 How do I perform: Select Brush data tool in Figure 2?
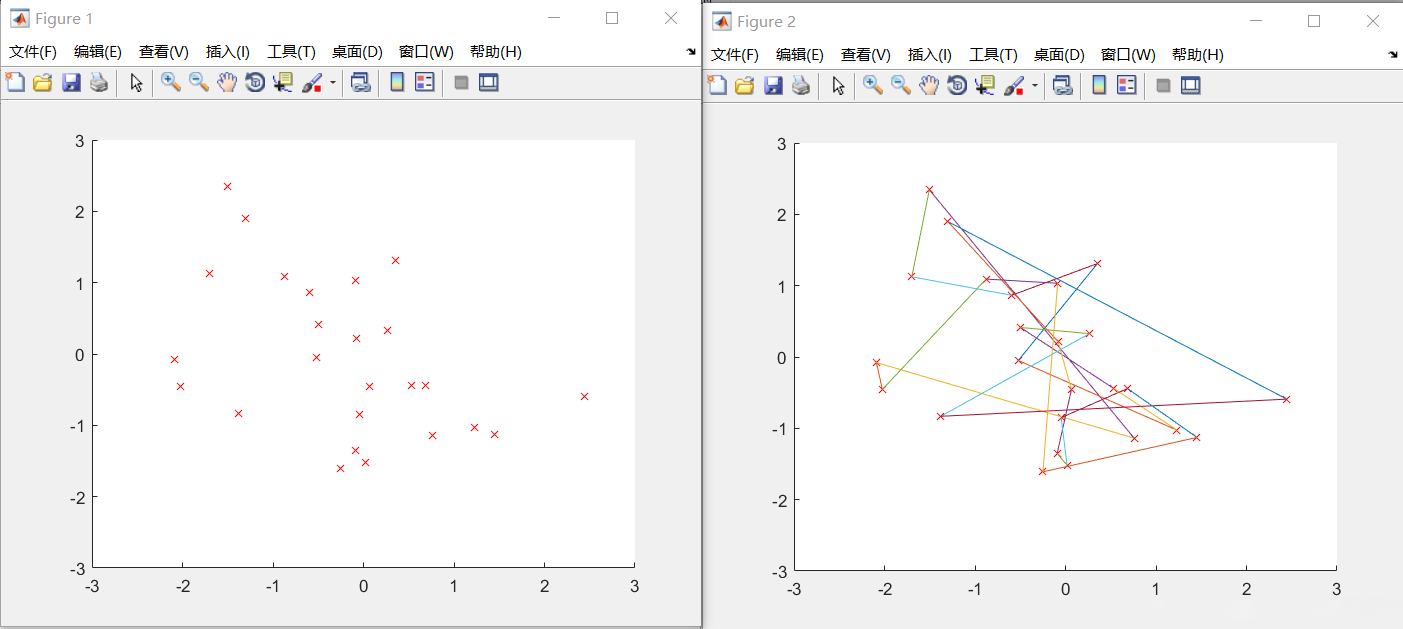pos(1014,86)
